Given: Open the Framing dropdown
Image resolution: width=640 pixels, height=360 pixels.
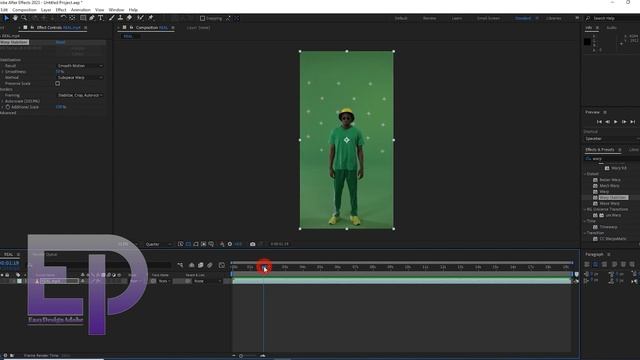Looking at the screenshot, I should click(x=80, y=95).
